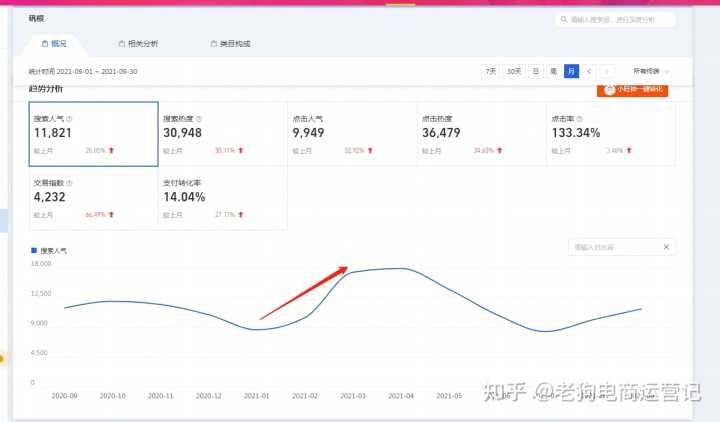The image size is (720, 422).
Task: Select the 支付转化率 metric card
Action: click(x=223, y=198)
